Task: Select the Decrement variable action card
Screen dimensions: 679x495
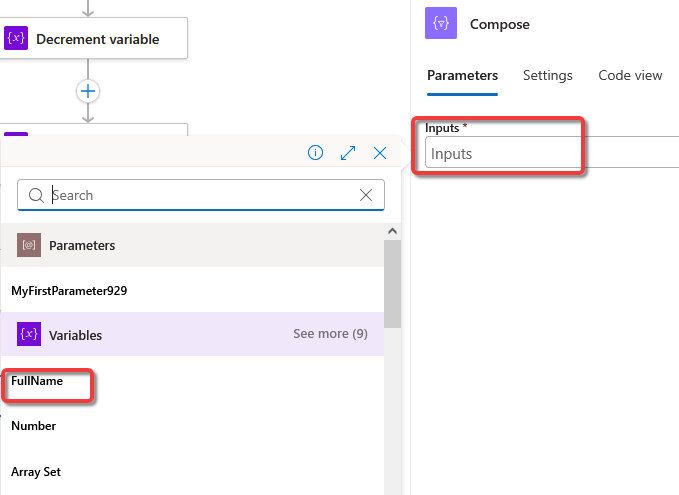Action: (x=94, y=38)
